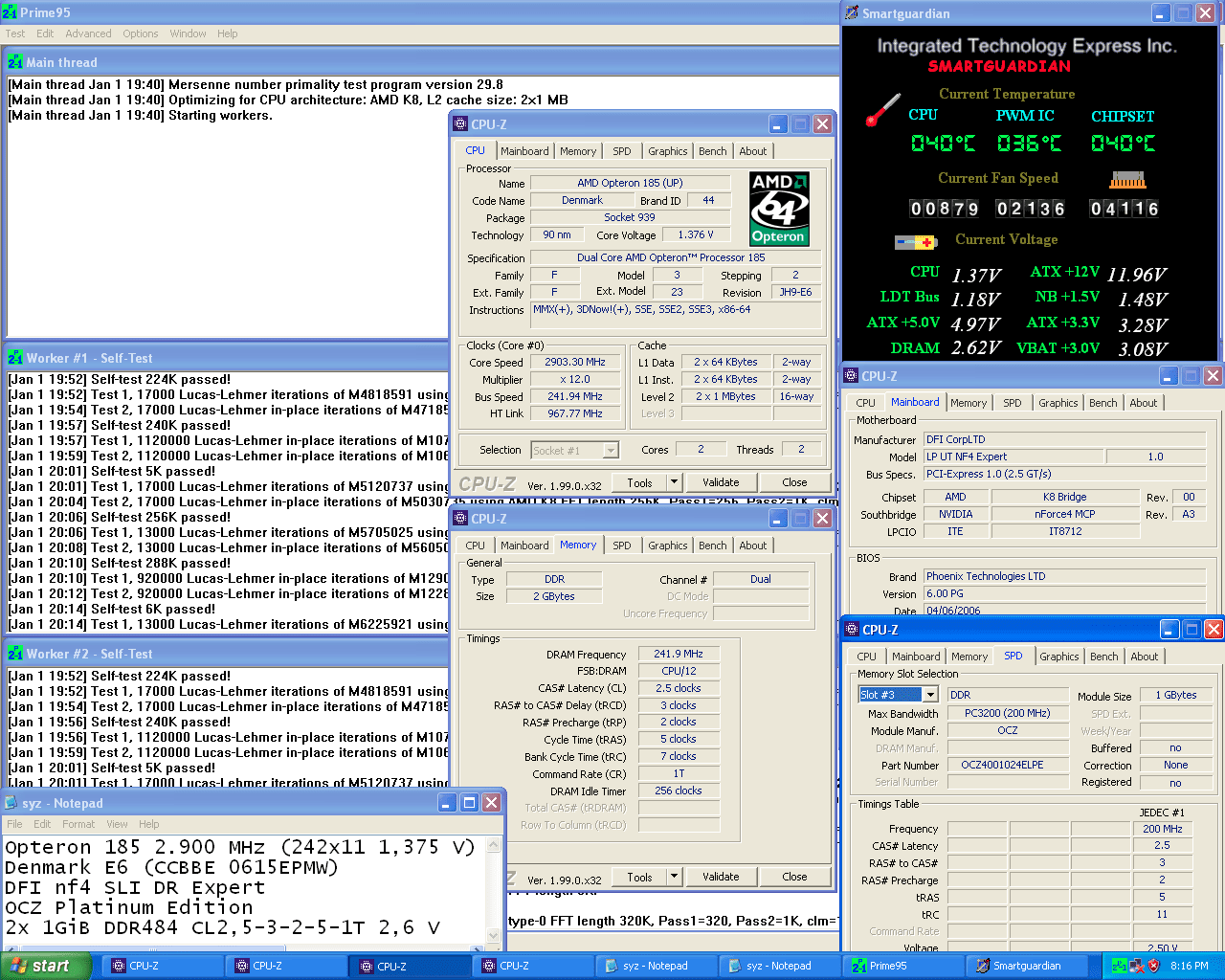Image resolution: width=1225 pixels, height=980 pixels.
Task: Open the Options menu in Prime95
Action: click(141, 33)
